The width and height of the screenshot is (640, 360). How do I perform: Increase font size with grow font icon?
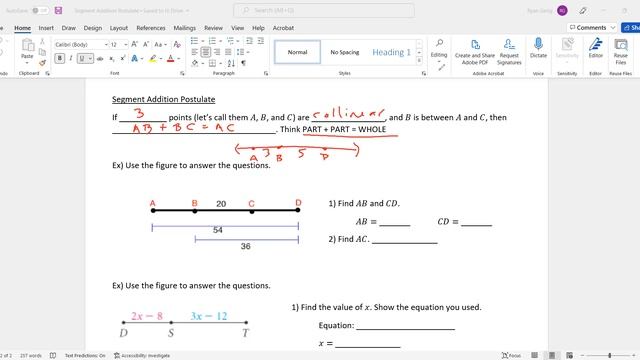(x=134, y=44)
